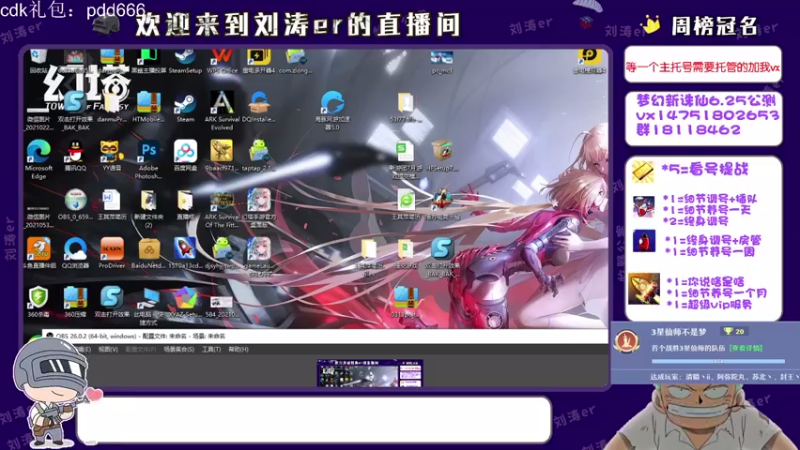Open the QQ Browser shortcut
The height and width of the screenshot is (450, 800).
coord(76,253)
